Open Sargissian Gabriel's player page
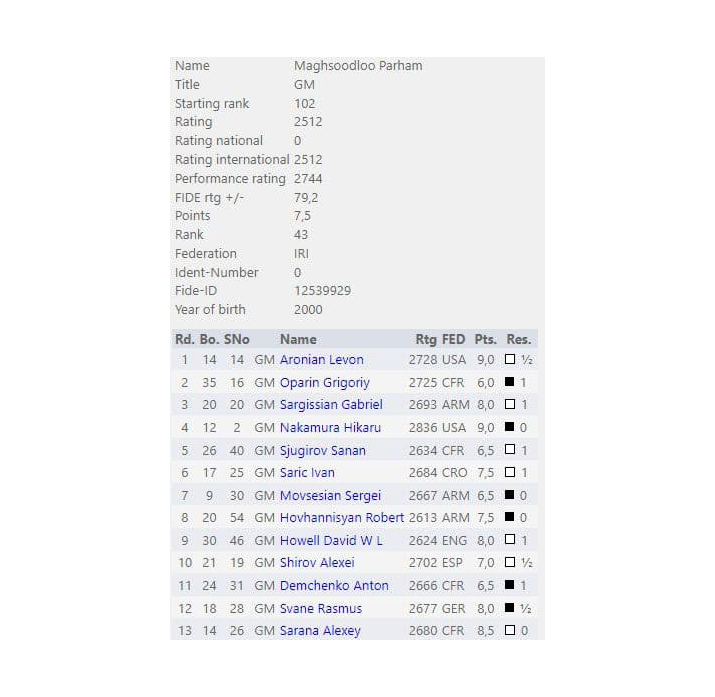 [x=331, y=404]
